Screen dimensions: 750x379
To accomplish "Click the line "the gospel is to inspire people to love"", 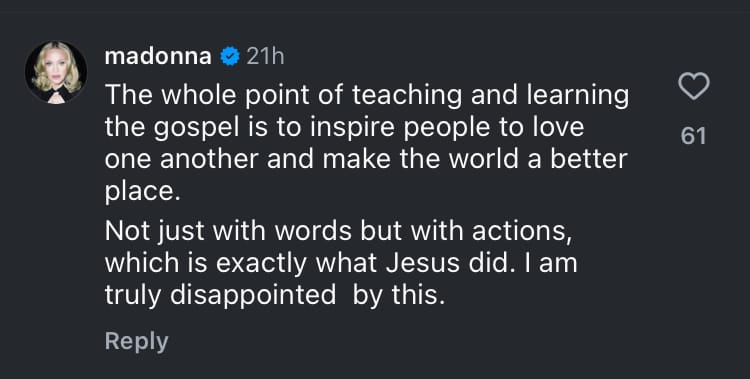I will tap(344, 128).
